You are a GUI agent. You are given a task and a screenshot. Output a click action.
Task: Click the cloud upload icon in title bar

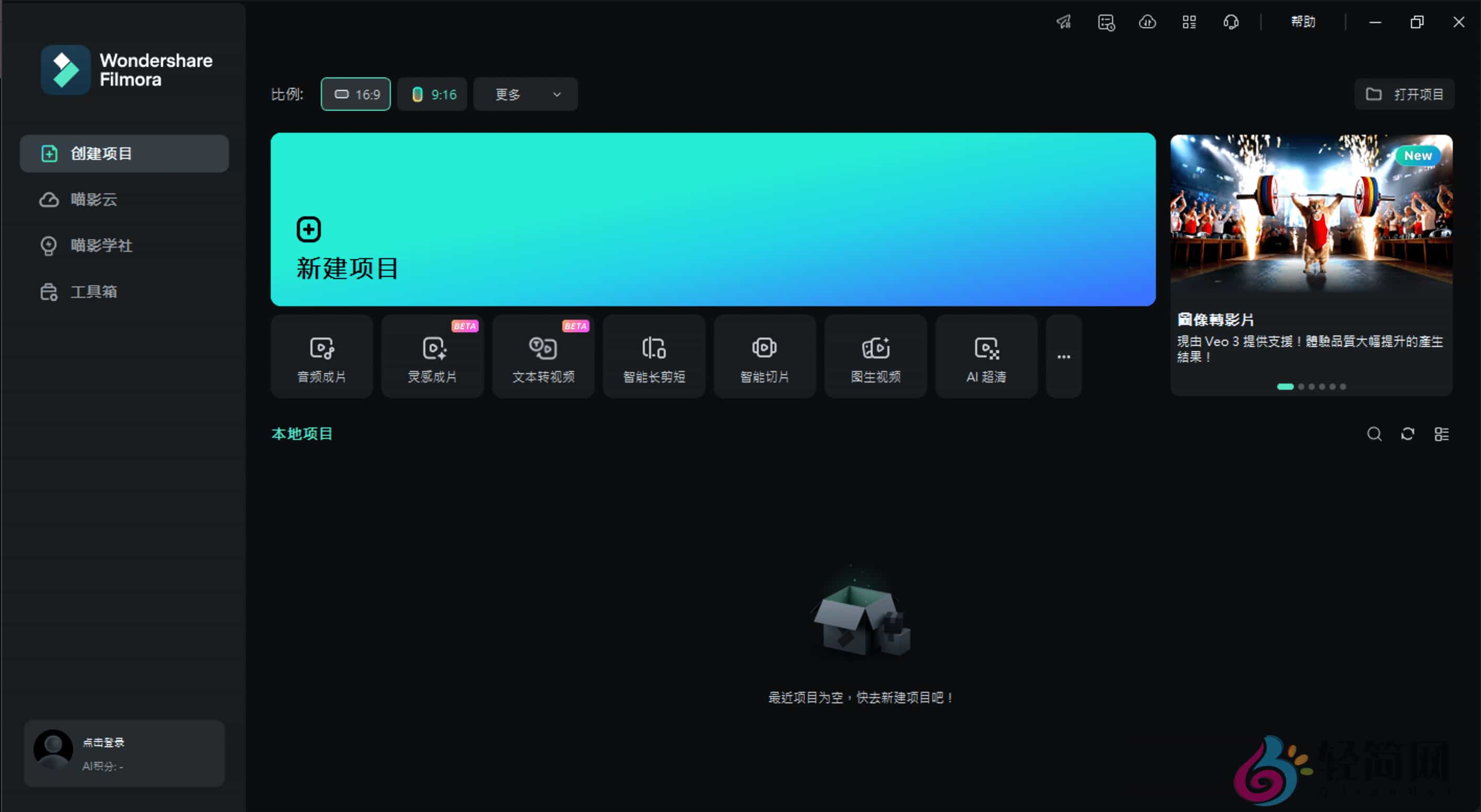coord(1148,22)
